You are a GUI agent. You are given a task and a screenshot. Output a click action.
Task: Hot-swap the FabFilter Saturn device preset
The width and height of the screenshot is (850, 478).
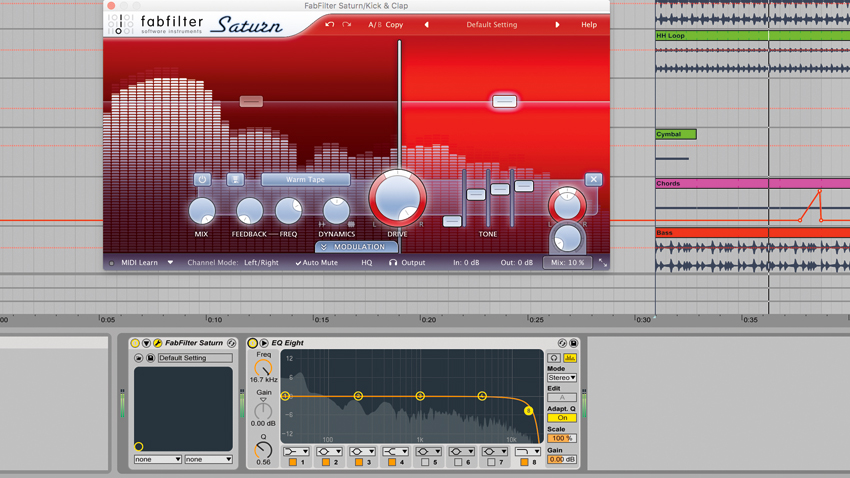point(231,343)
